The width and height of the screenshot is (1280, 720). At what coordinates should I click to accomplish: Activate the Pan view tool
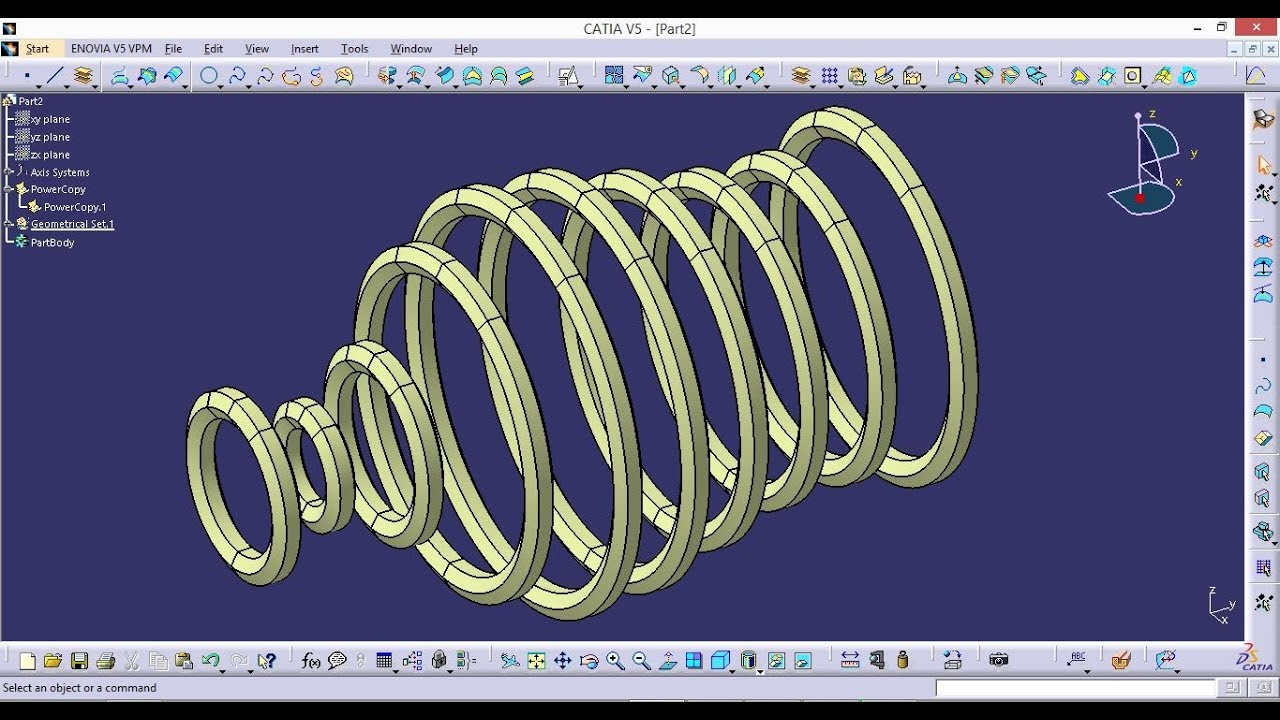coord(562,661)
